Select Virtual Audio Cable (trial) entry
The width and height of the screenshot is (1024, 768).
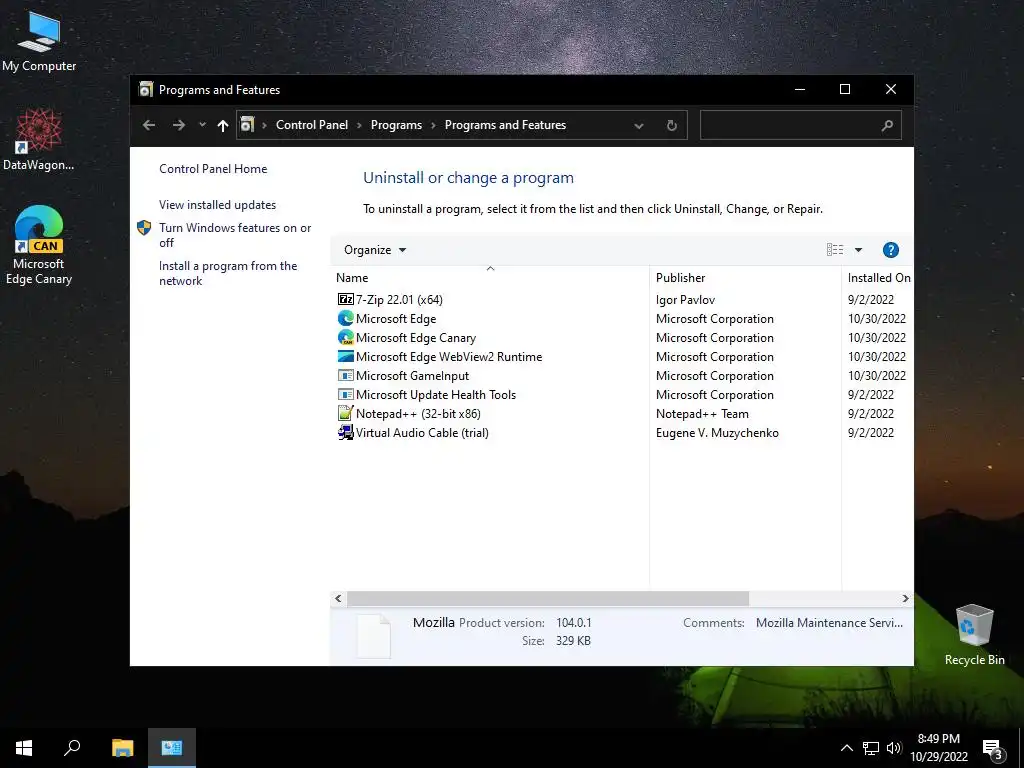(422, 432)
